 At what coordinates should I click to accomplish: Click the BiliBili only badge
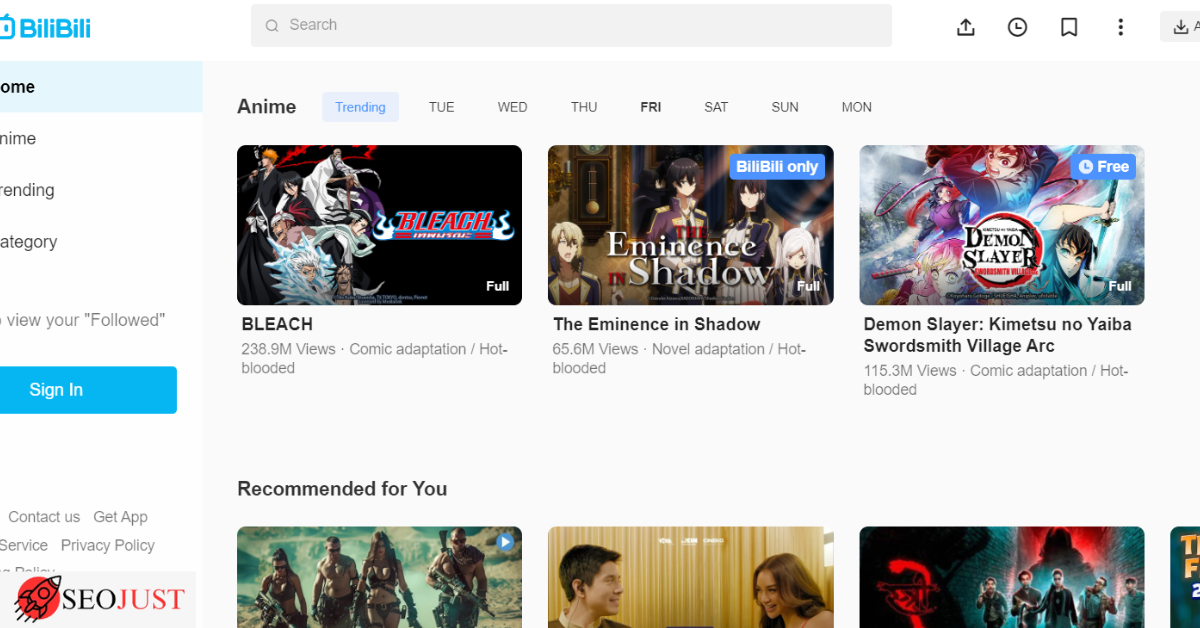tap(777, 167)
